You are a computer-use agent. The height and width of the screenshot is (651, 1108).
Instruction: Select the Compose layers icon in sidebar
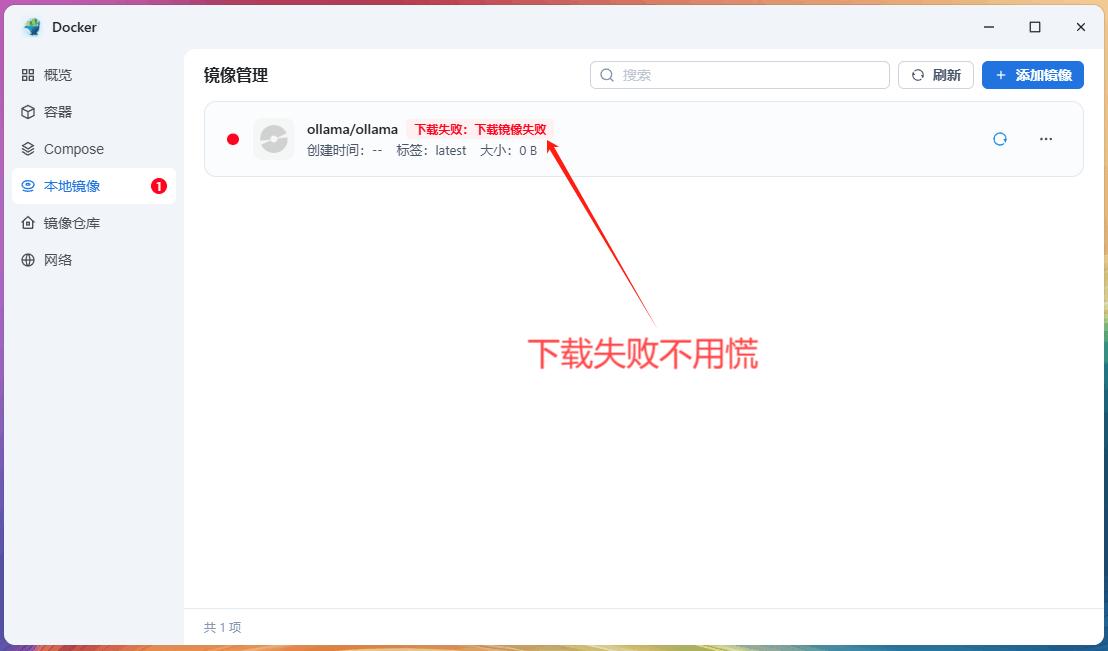click(x=28, y=149)
